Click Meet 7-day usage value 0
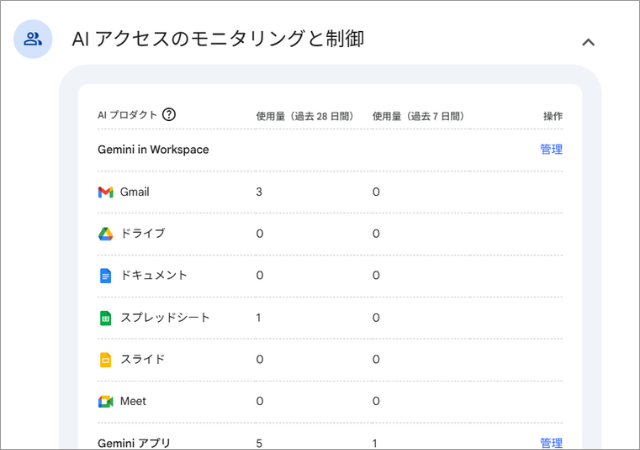Screen dimensions: 640x450 click(376, 401)
